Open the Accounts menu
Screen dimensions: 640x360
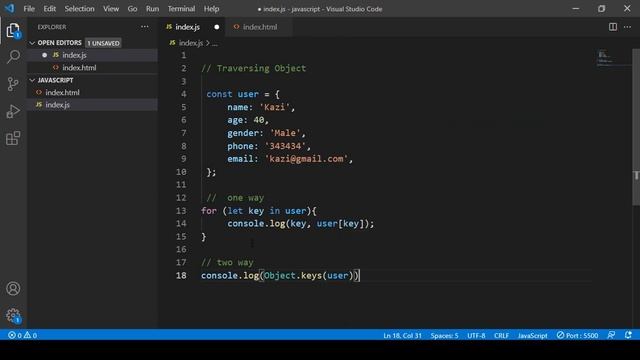coord(13,289)
